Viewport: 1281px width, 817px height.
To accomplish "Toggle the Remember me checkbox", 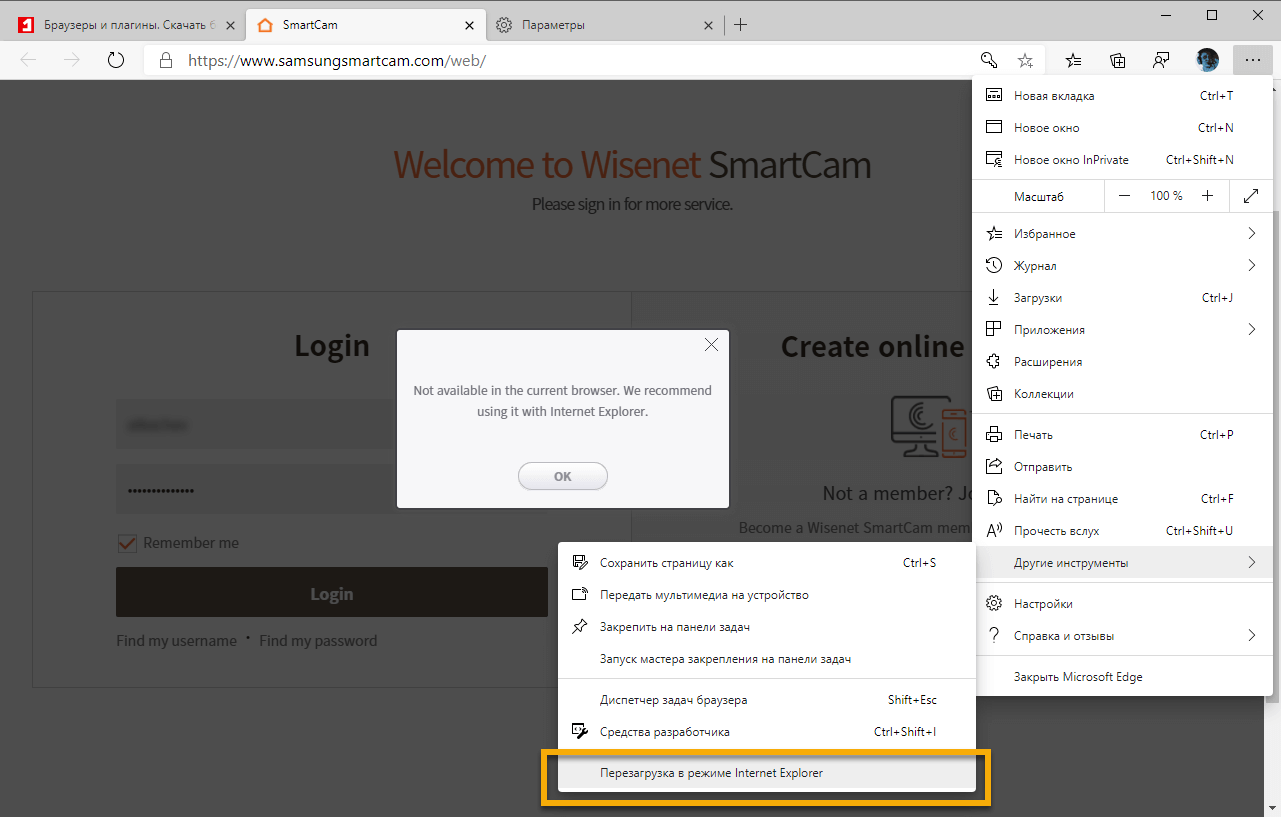I will [127, 543].
